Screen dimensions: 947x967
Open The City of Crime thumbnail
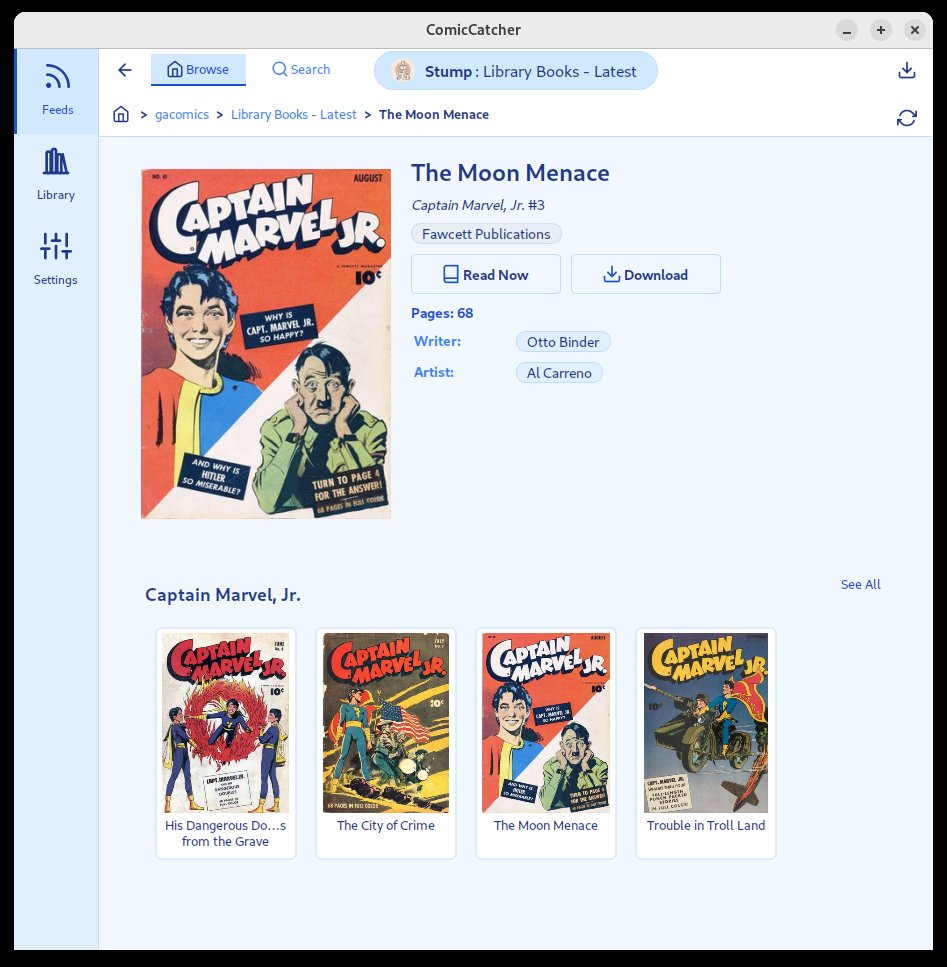(x=386, y=743)
